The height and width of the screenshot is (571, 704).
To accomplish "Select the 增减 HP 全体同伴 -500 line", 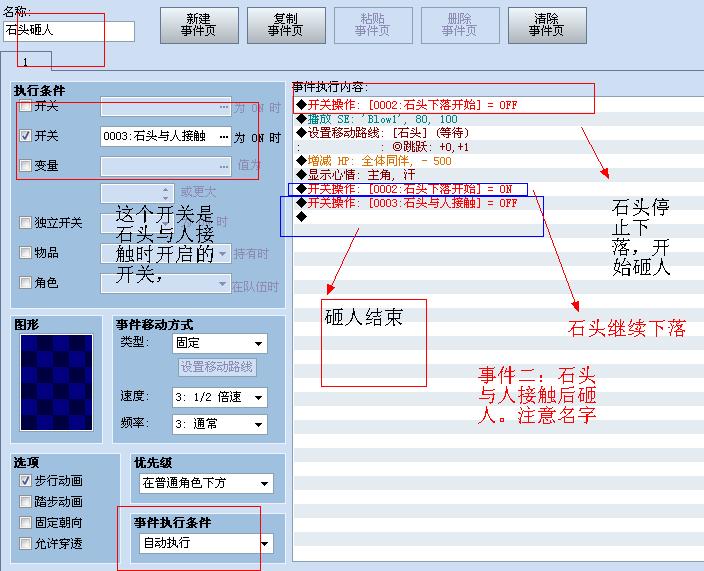I will point(498,161).
